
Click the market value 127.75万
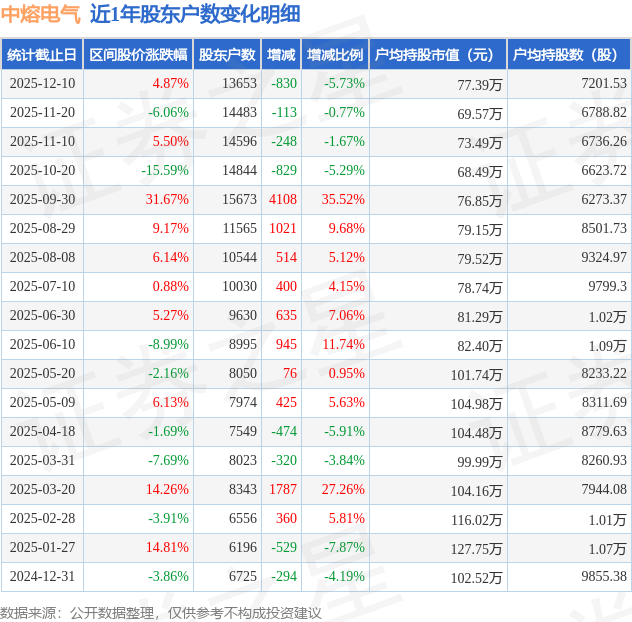(476, 549)
